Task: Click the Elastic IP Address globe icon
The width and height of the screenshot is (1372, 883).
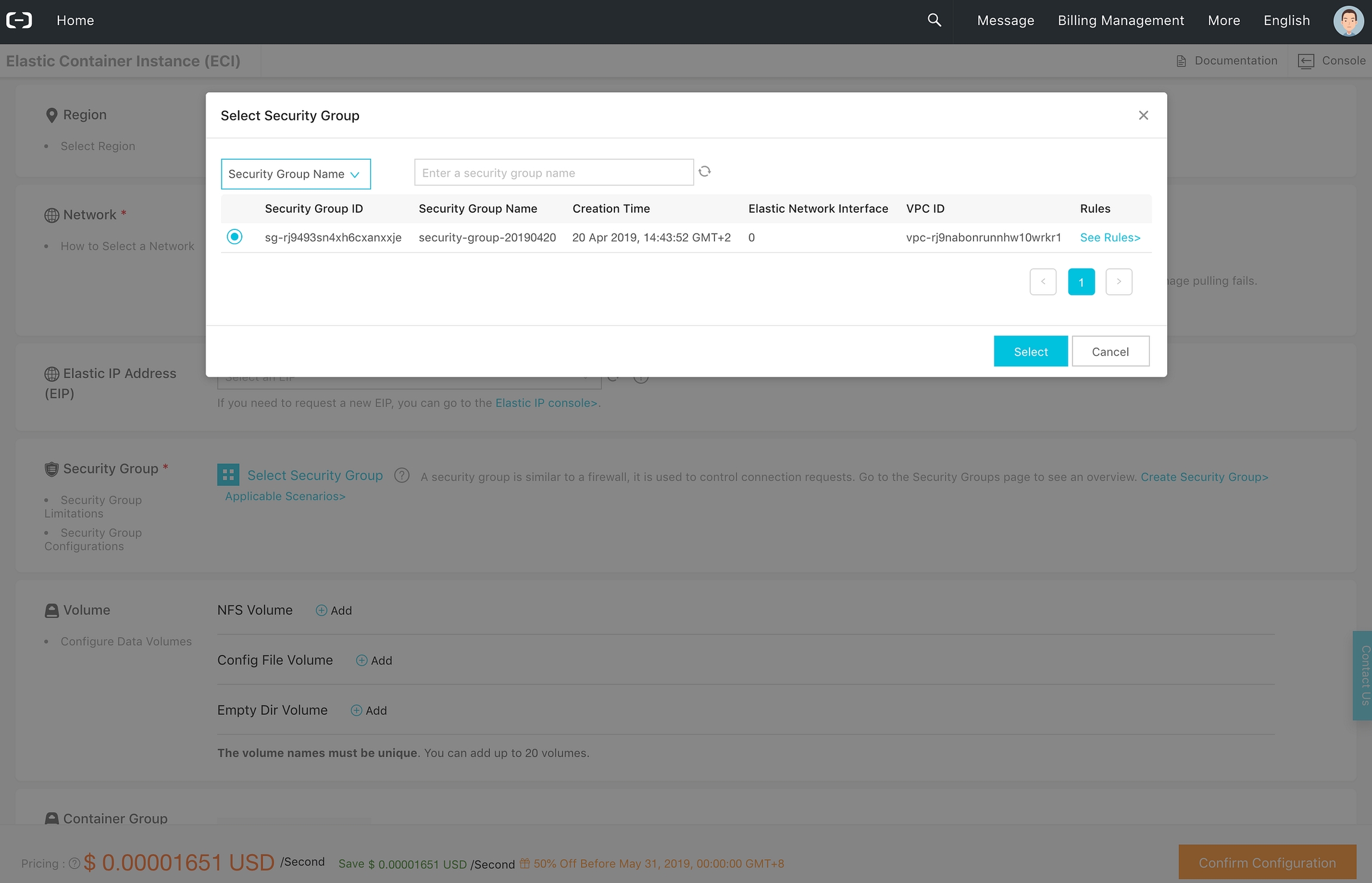Action: pyautogui.click(x=52, y=374)
